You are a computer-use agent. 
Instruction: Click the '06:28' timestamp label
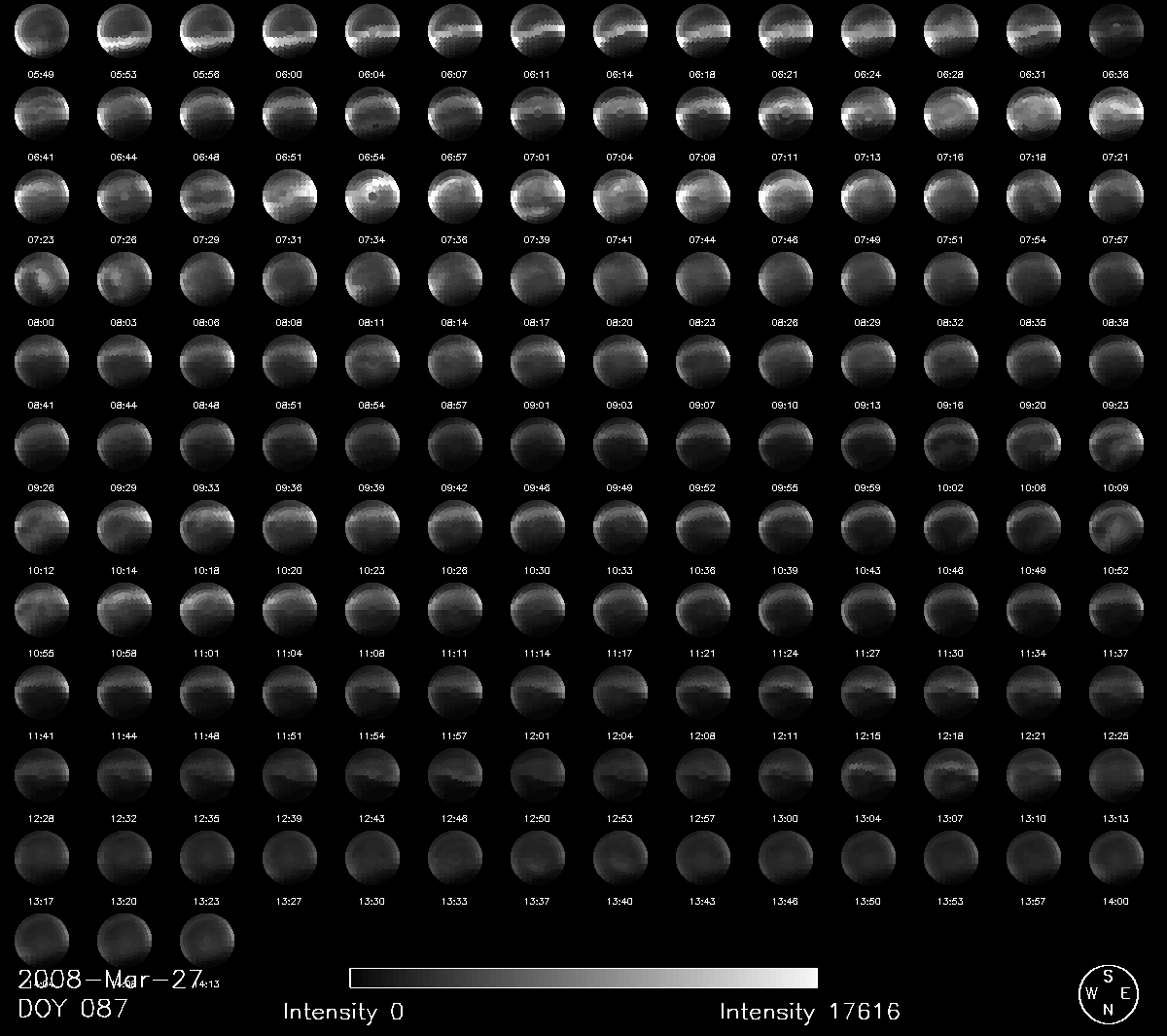(x=950, y=74)
